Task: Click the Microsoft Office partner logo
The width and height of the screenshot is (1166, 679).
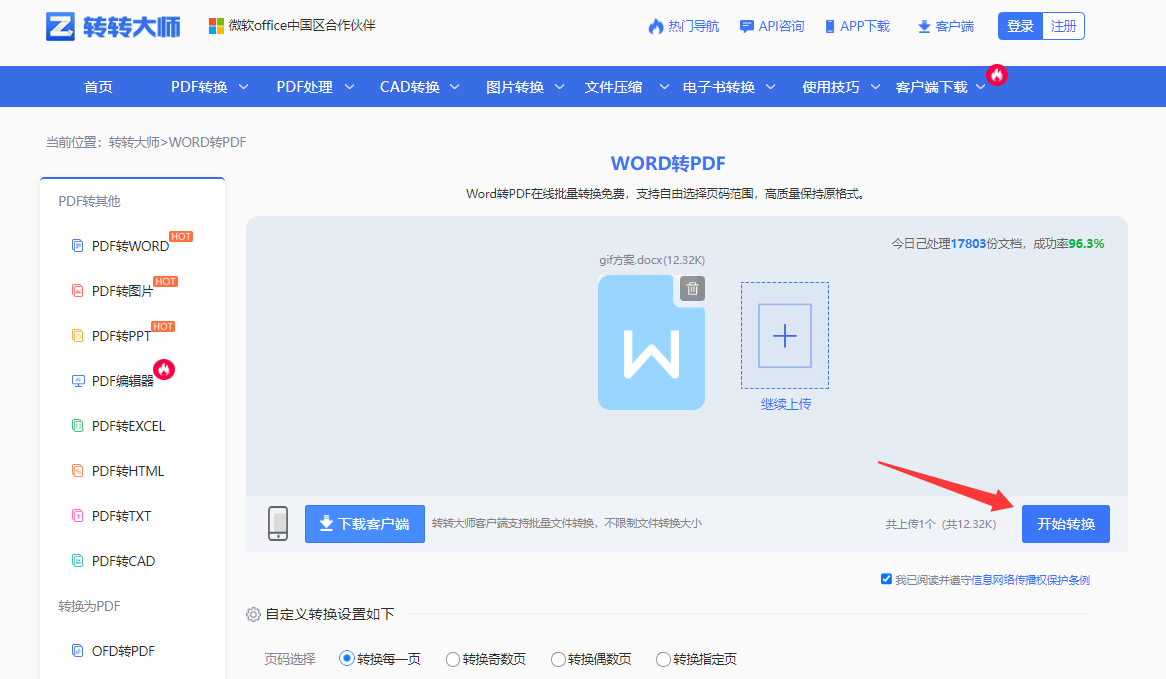Action: coord(216,26)
